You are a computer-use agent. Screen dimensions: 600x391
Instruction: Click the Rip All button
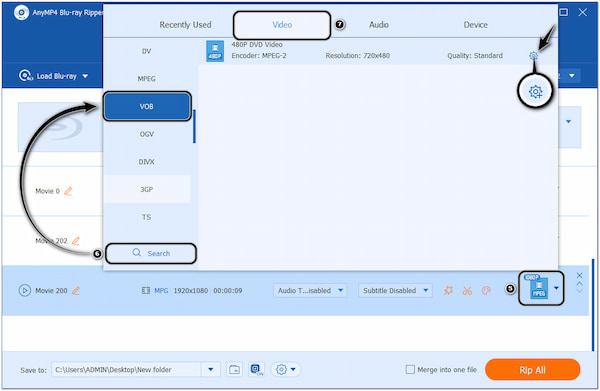click(532, 370)
